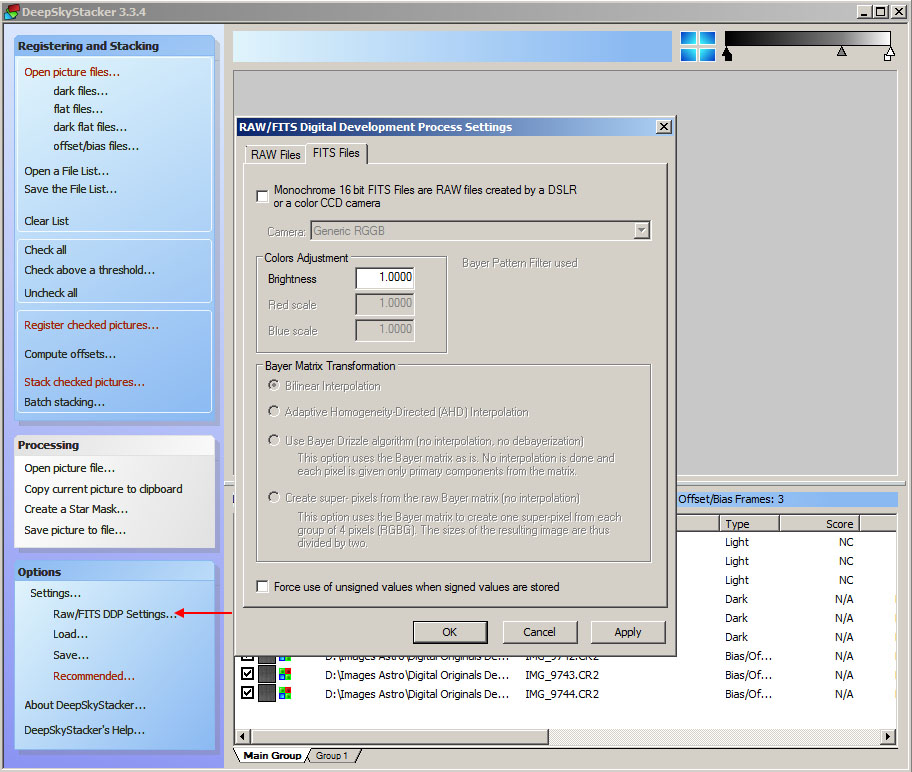Click horizontal scrollbar left arrow
This screenshot has width=912, height=772.
coord(244,737)
